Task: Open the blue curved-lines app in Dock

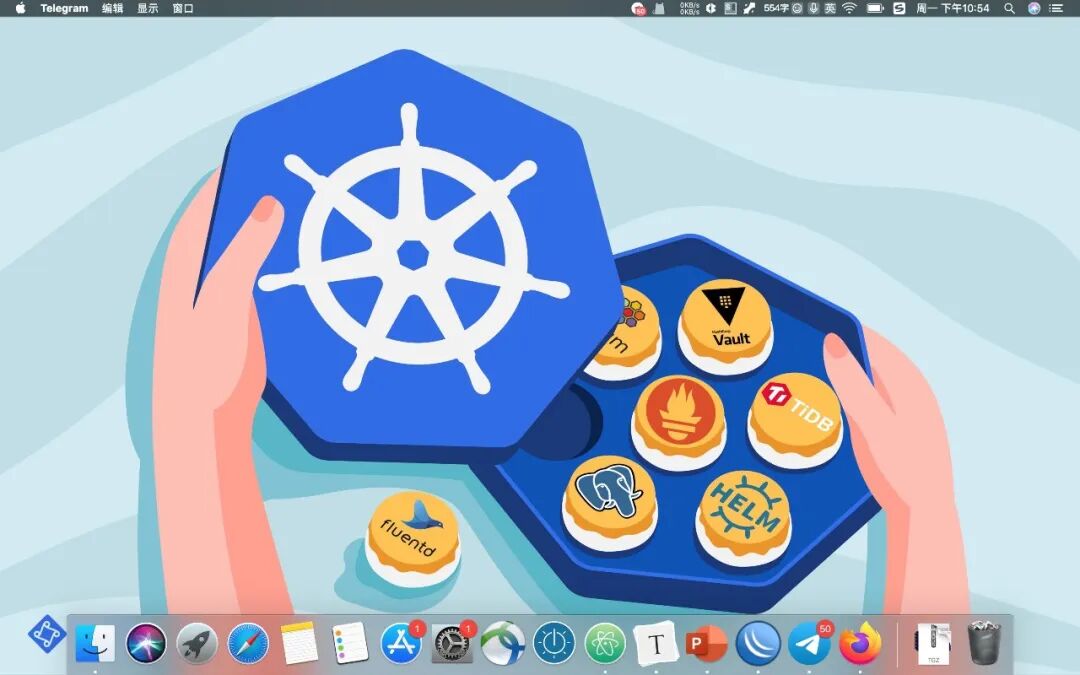Action: (x=758, y=643)
